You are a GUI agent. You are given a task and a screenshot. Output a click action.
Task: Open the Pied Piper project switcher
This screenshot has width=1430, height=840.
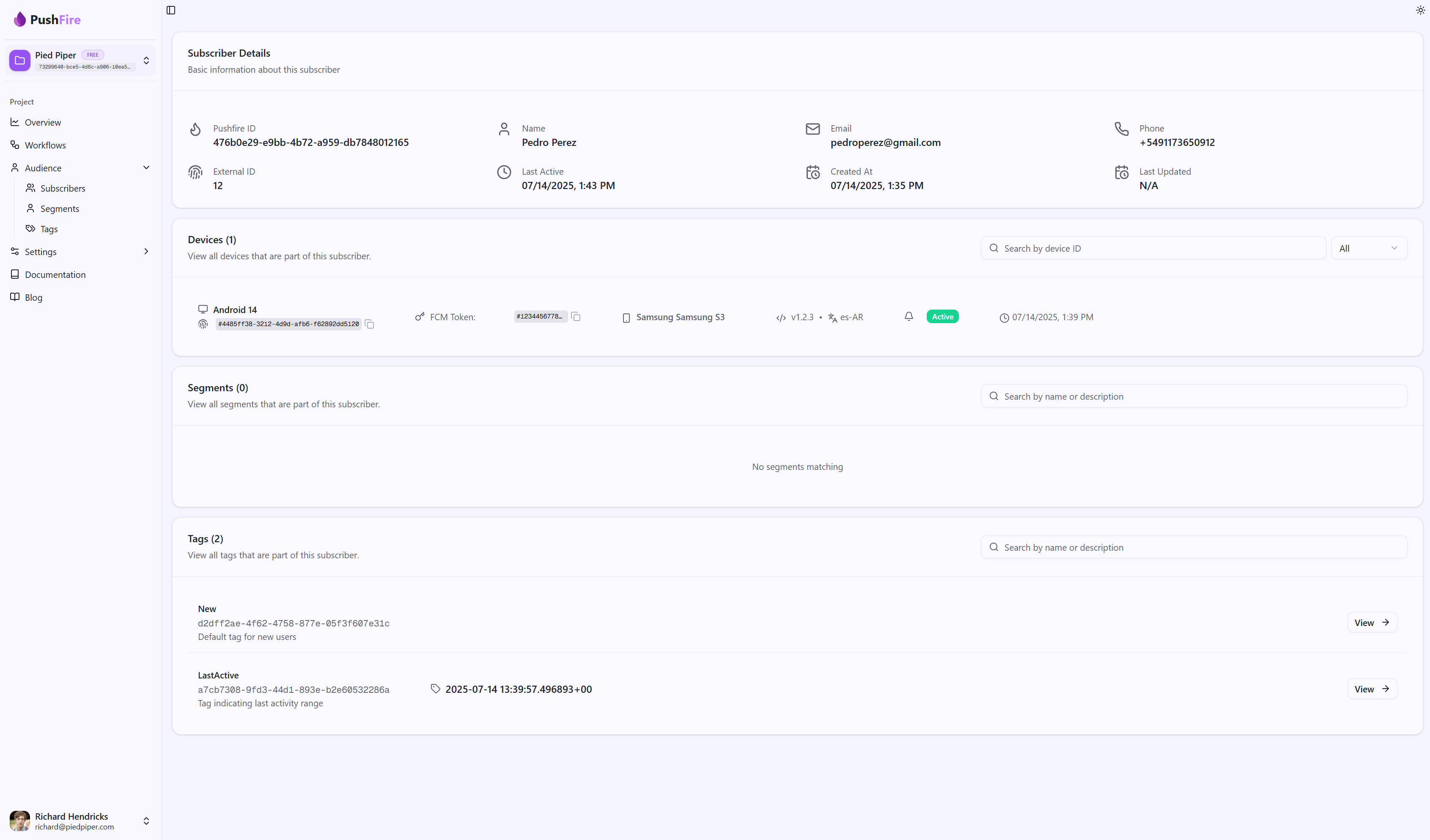146,60
